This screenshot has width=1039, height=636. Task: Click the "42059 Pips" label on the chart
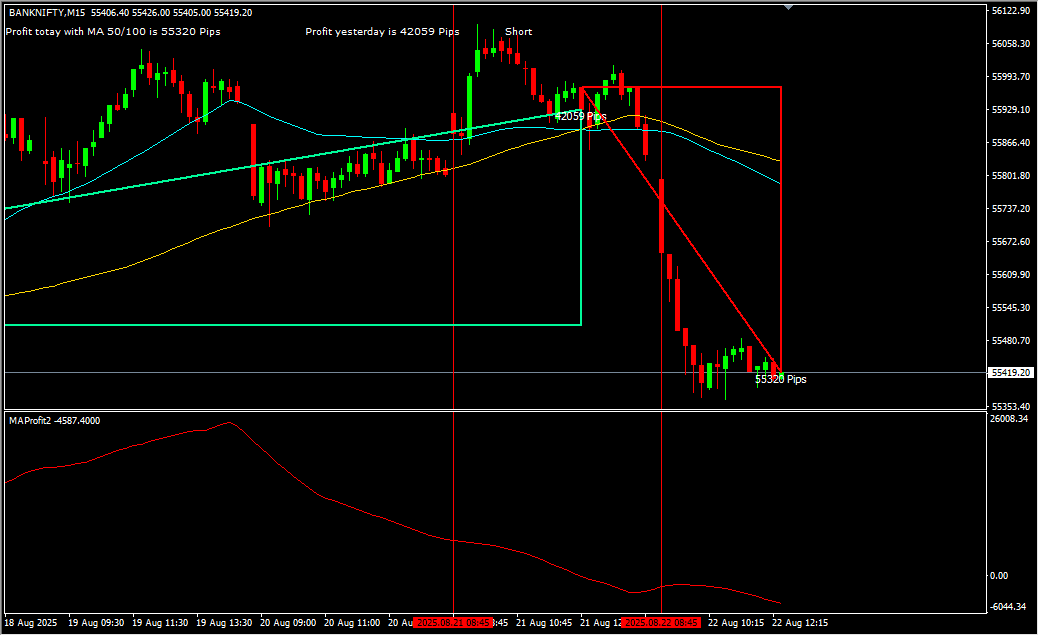pos(581,117)
